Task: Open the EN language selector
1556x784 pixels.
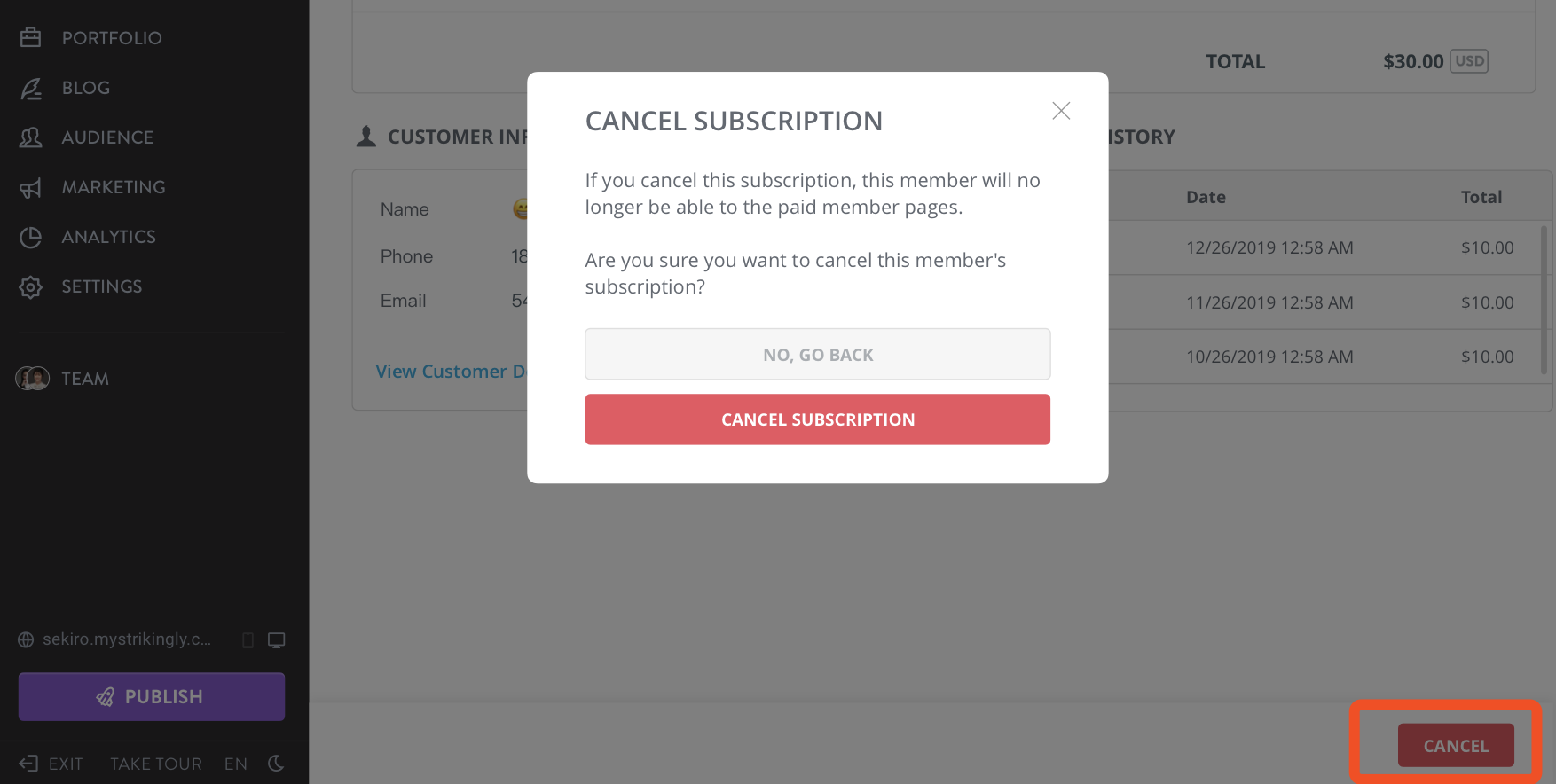Action: click(236, 764)
